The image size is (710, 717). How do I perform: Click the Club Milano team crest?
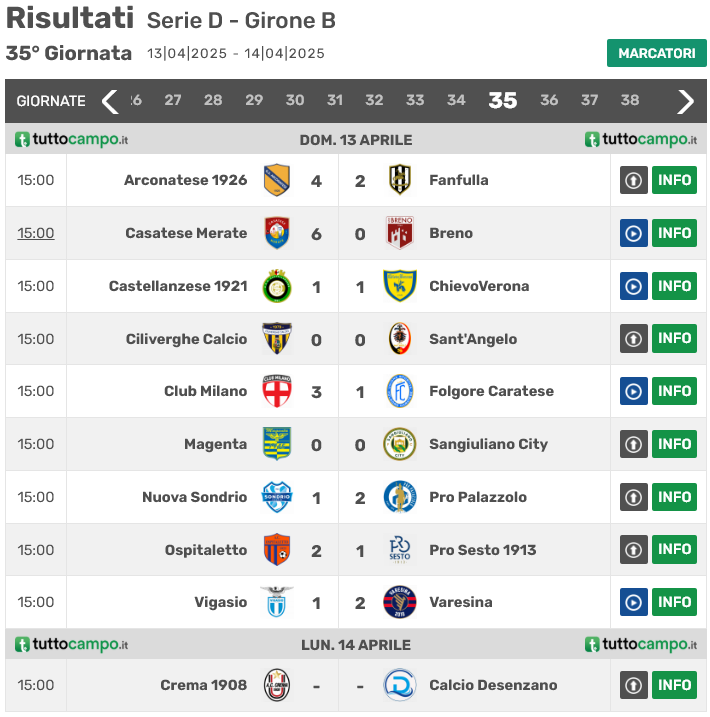pyautogui.click(x=276, y=391)
